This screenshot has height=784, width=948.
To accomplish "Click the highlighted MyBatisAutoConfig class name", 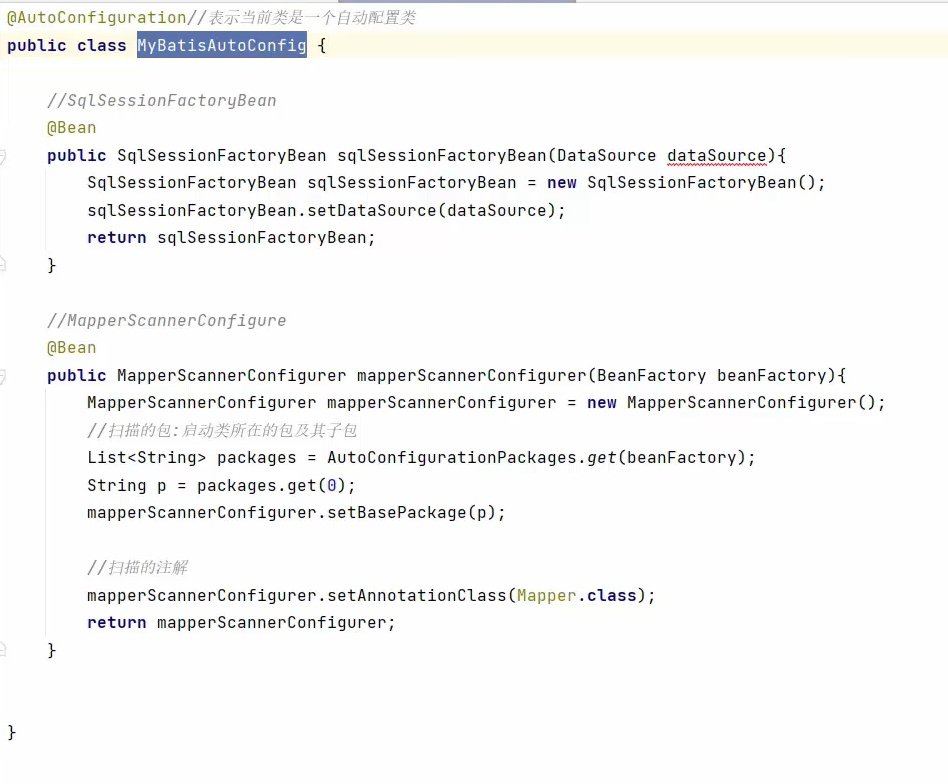I will (x=221, y=45).
